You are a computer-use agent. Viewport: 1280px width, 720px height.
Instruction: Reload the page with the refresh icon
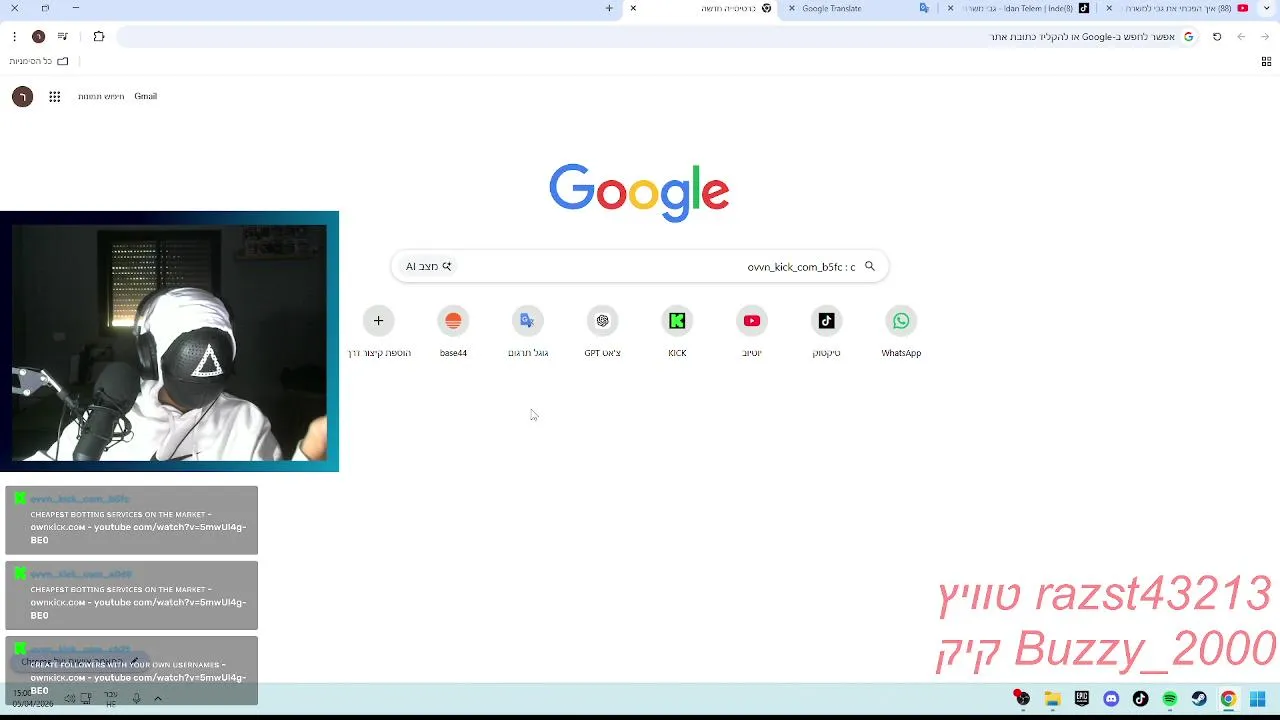pyautogui.click(x=1217, y=37)
